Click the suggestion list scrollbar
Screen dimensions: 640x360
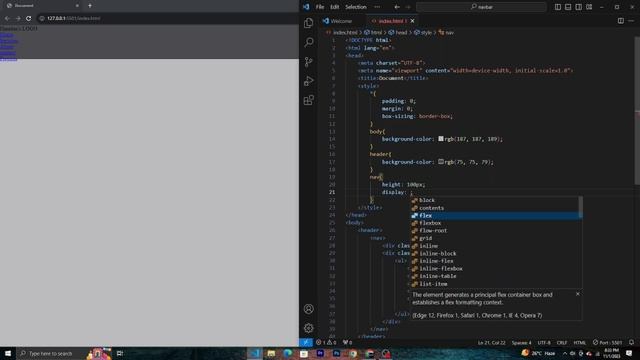point(580,207)
